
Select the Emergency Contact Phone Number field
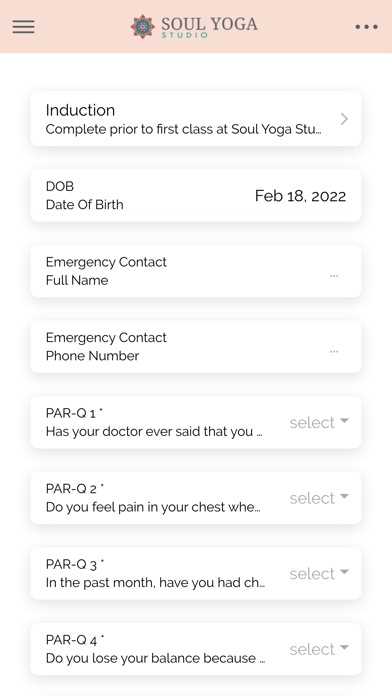click(x=196, y=346)
